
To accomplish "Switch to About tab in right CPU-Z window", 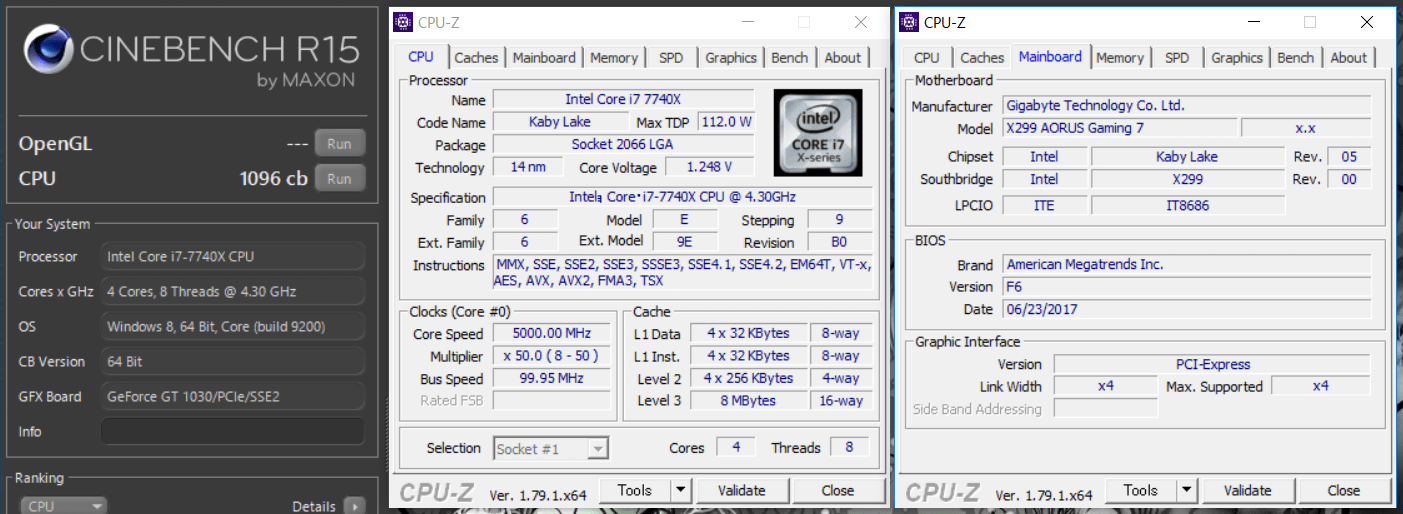I will pos(1348,58).
